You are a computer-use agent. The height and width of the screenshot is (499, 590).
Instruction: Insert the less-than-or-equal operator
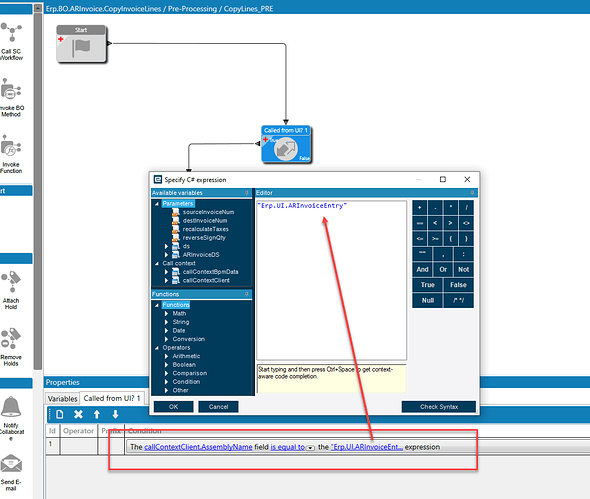coord(420,239)
